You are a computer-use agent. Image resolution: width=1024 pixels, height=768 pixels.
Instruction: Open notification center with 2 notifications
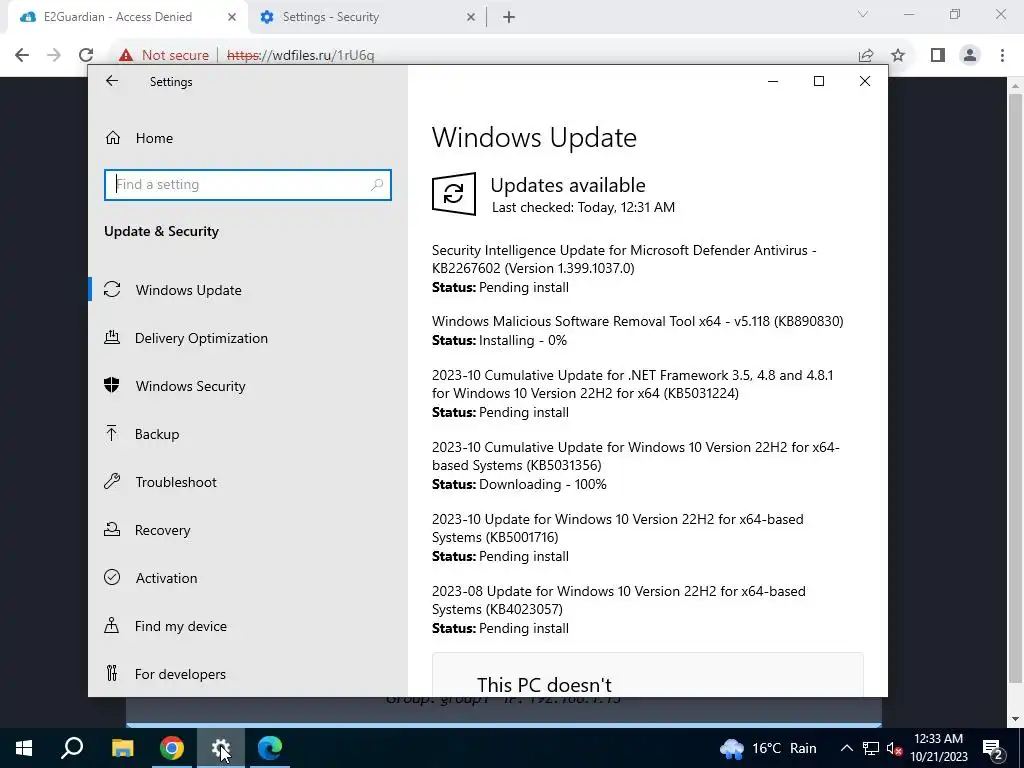pyautogui.click(x=992, y=748)
